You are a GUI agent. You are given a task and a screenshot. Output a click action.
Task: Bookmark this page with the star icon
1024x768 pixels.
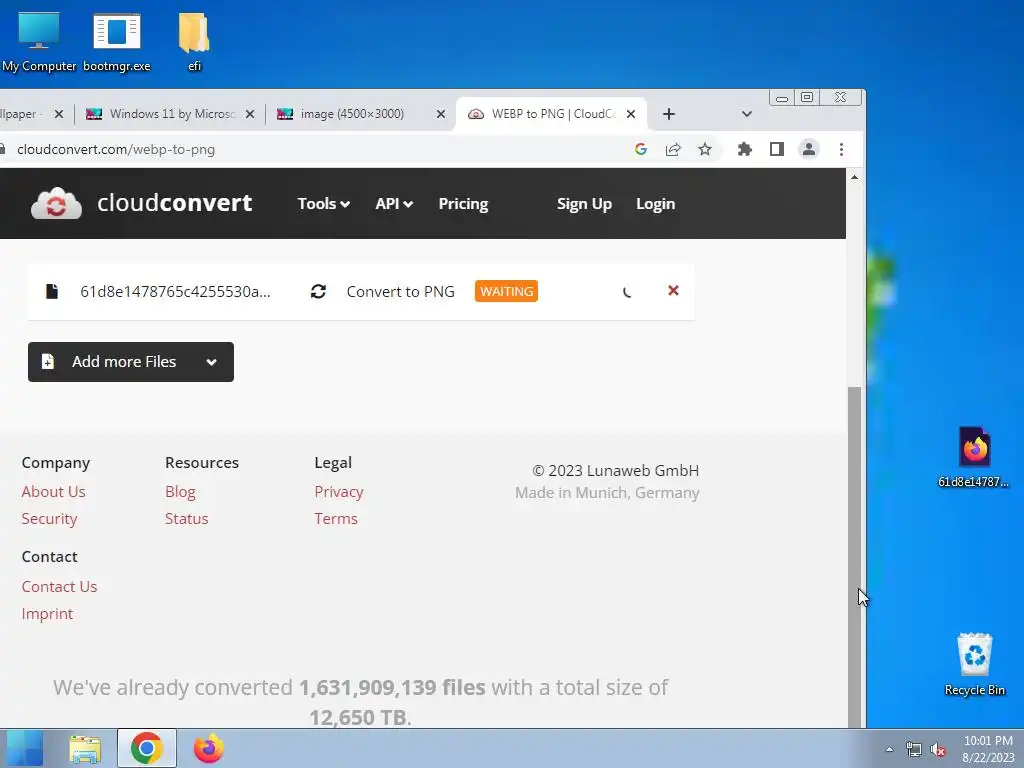(x=705, y=150)
